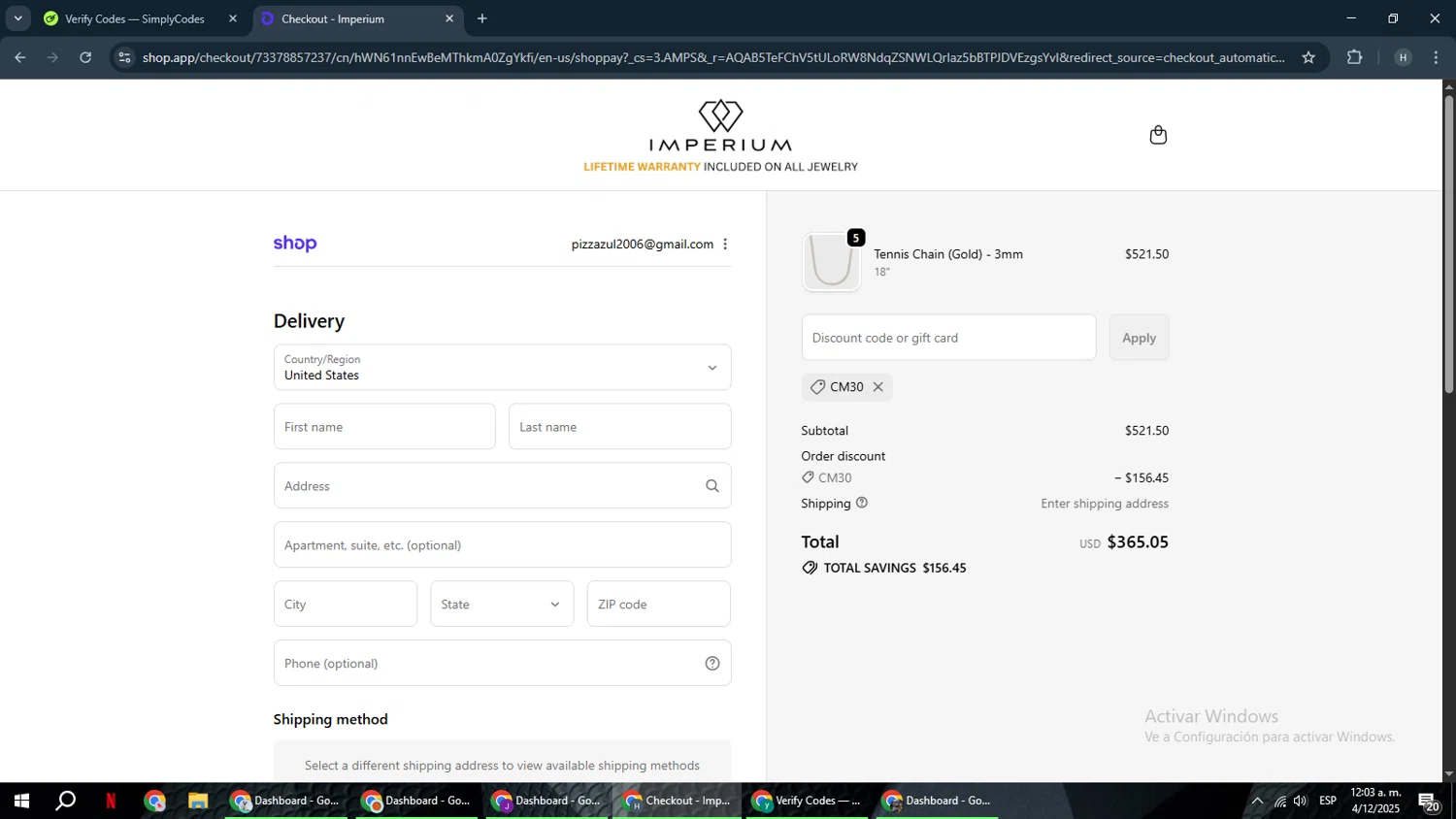Open the pinned Chrome taskbar icon
This screenshot has width=1456, height=819.
pyautogui.click(x=154, y=802)
